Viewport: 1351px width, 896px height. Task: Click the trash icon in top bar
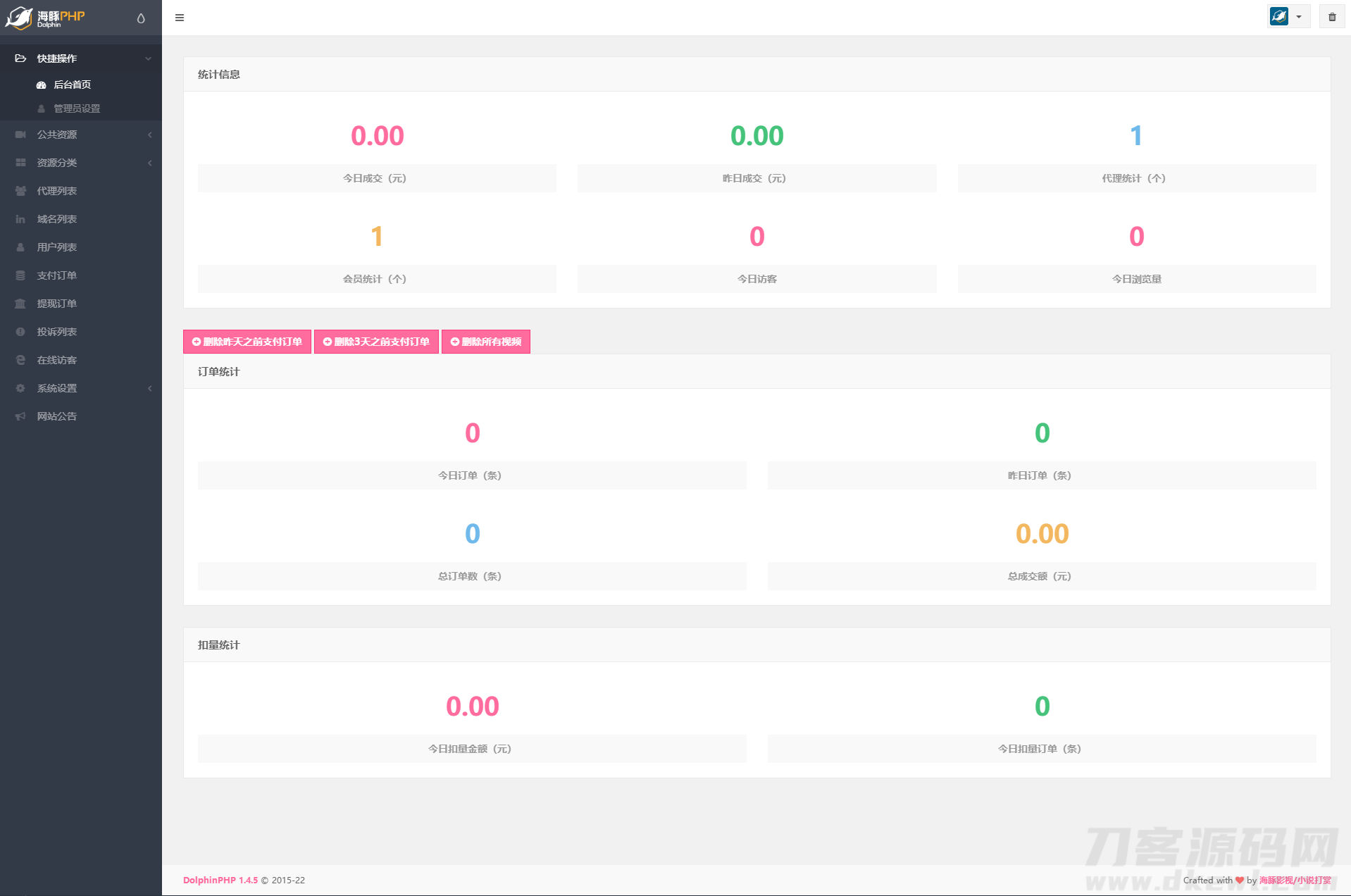point(1331,17)
